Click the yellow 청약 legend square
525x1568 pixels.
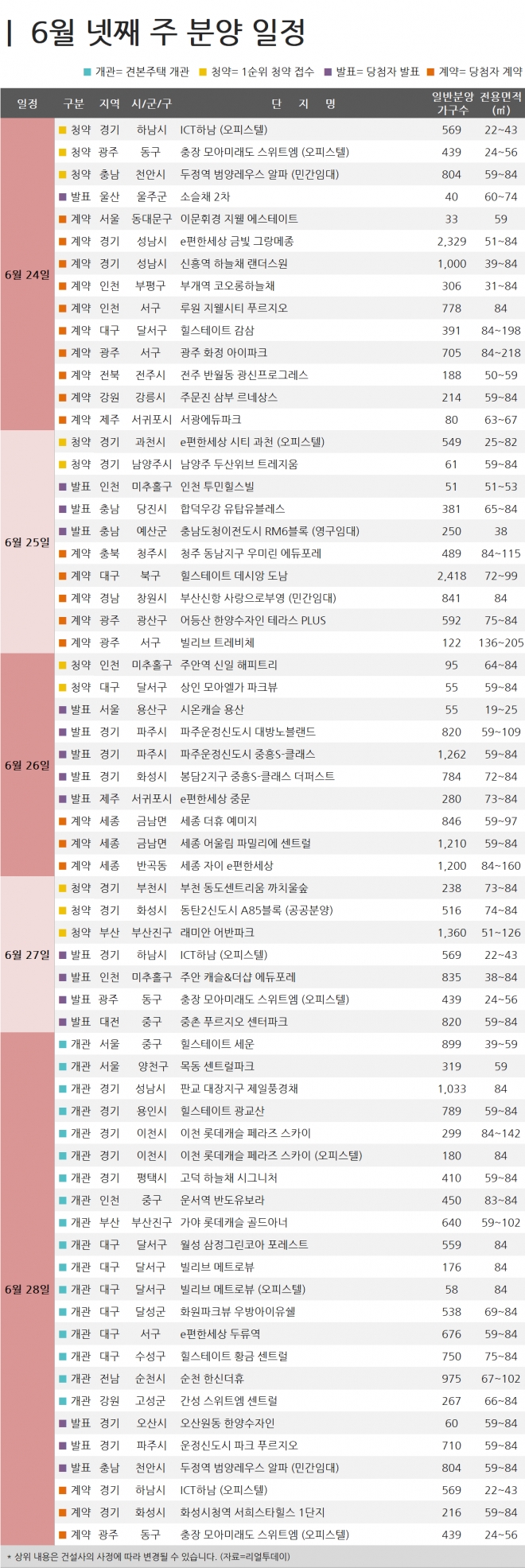[204, 72]
